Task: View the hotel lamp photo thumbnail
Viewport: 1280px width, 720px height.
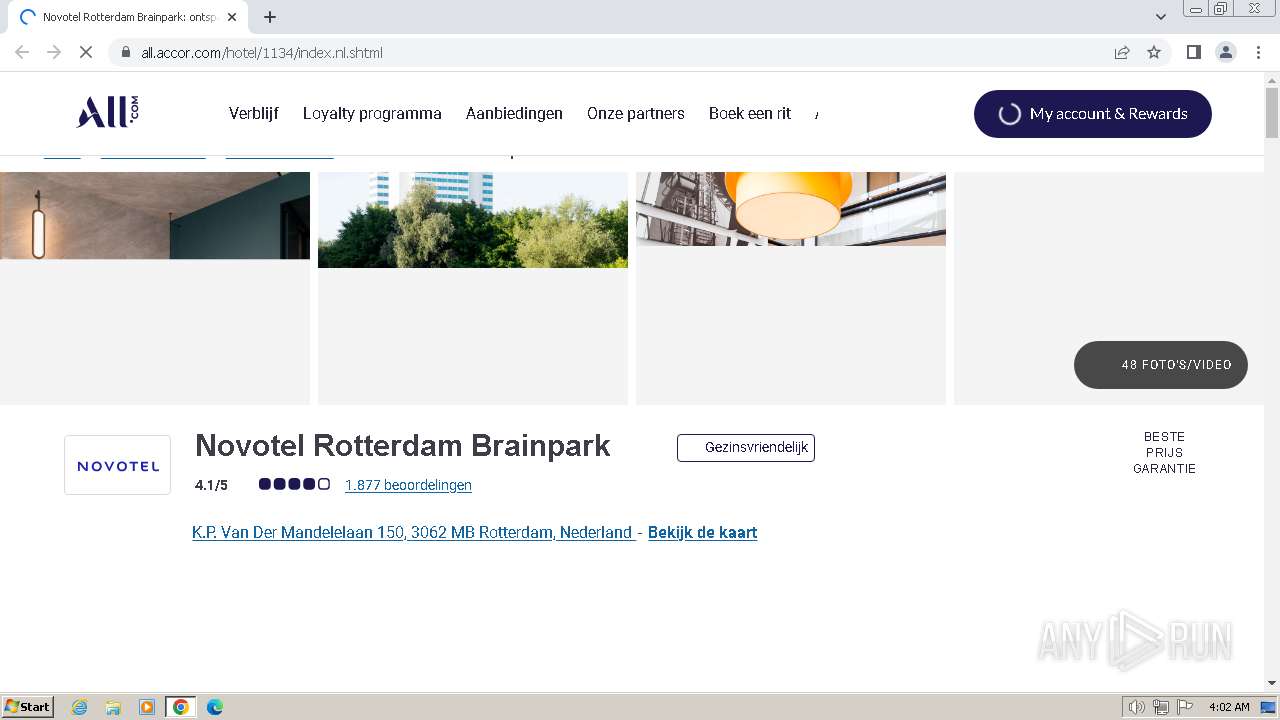Action: (x=155, y=215)
